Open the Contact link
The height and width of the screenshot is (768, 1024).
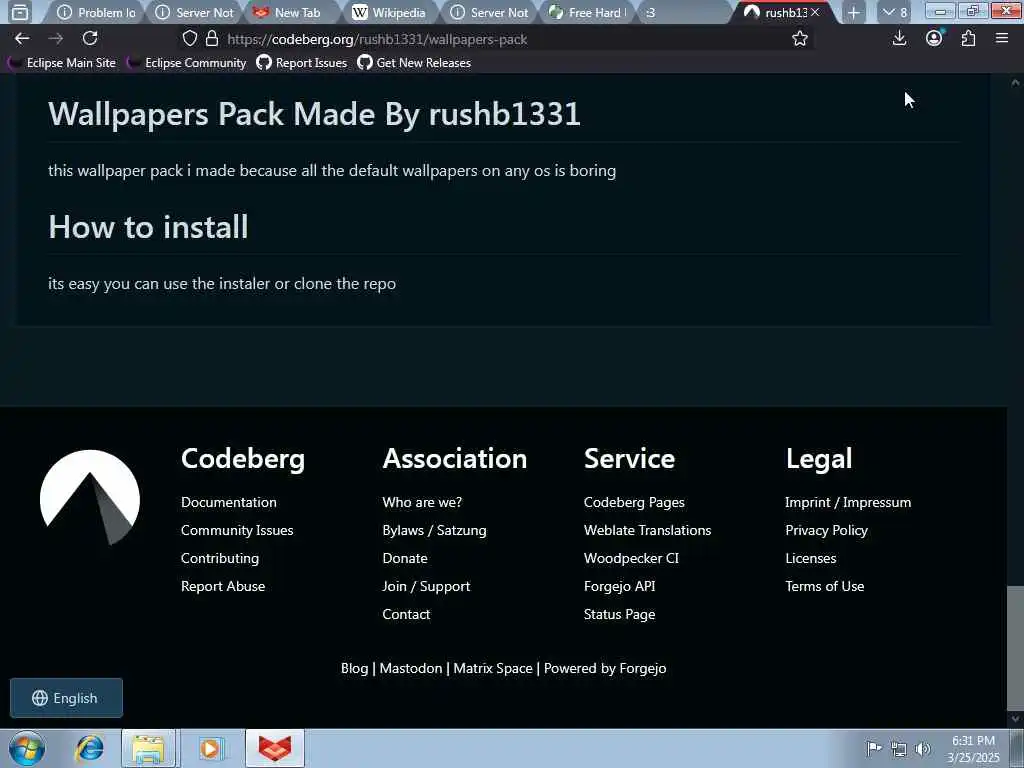[x=406, y=615]
